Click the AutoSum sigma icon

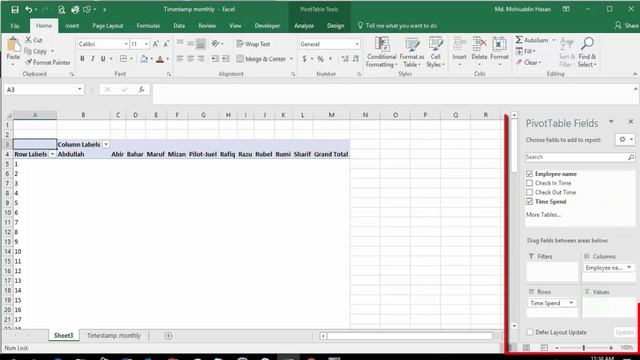click(x=519, y=40)
